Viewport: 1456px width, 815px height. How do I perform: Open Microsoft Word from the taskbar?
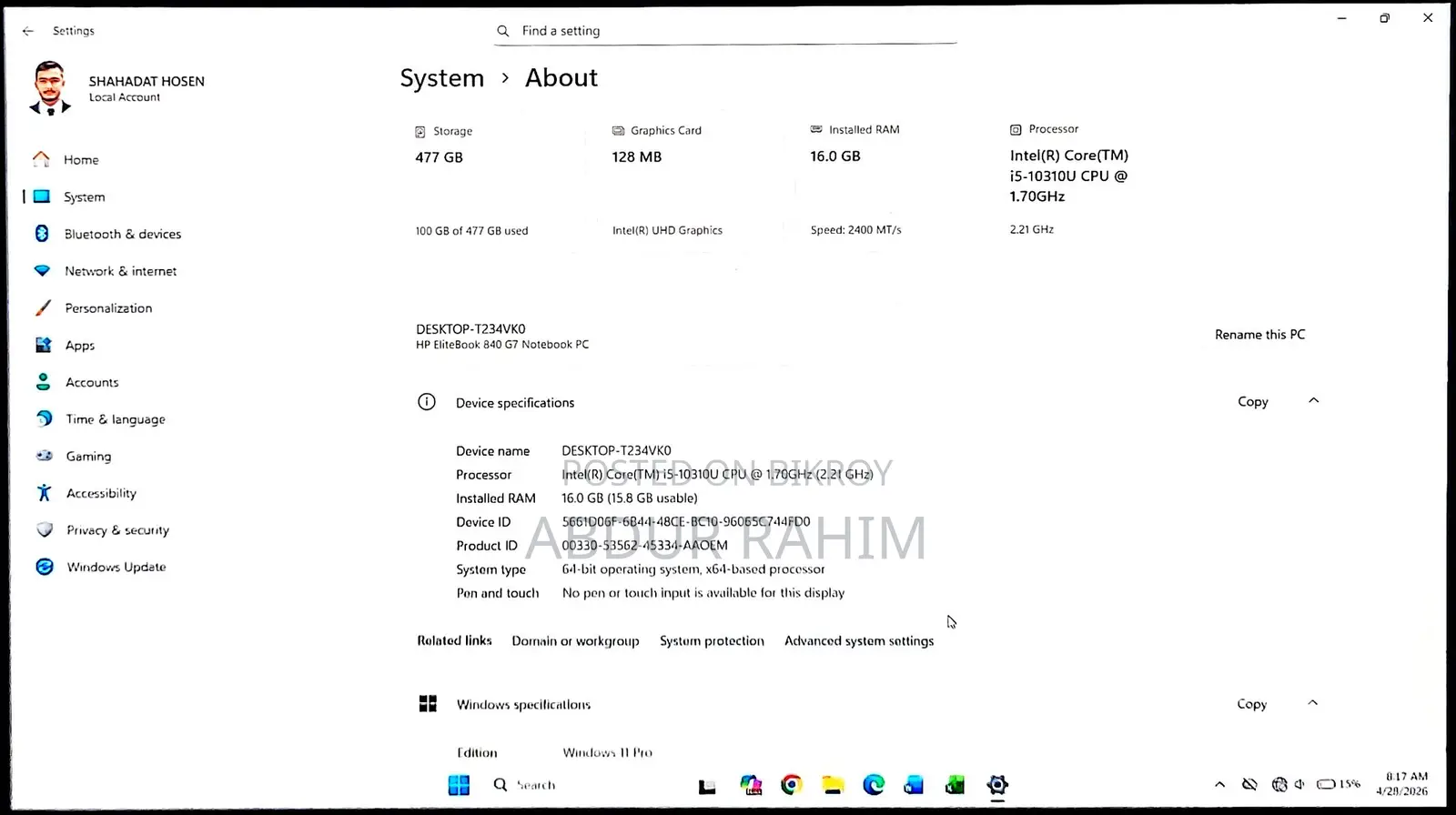point(914,785)
